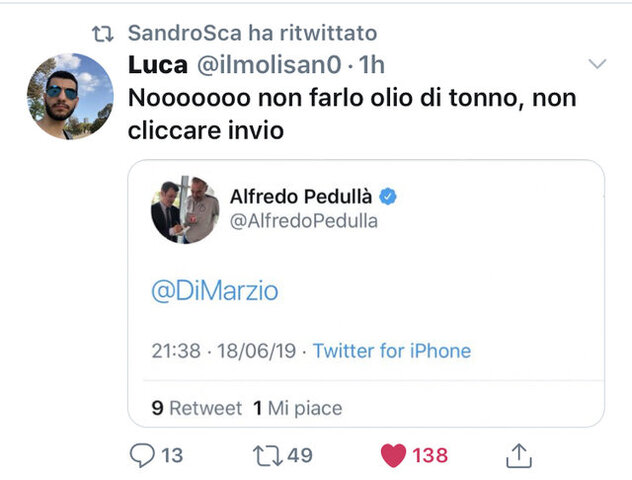This screenshot has height=480, width=632.
Task: Click the verified badge next to Alfredo Pedullà
Action: click(388, 197)
